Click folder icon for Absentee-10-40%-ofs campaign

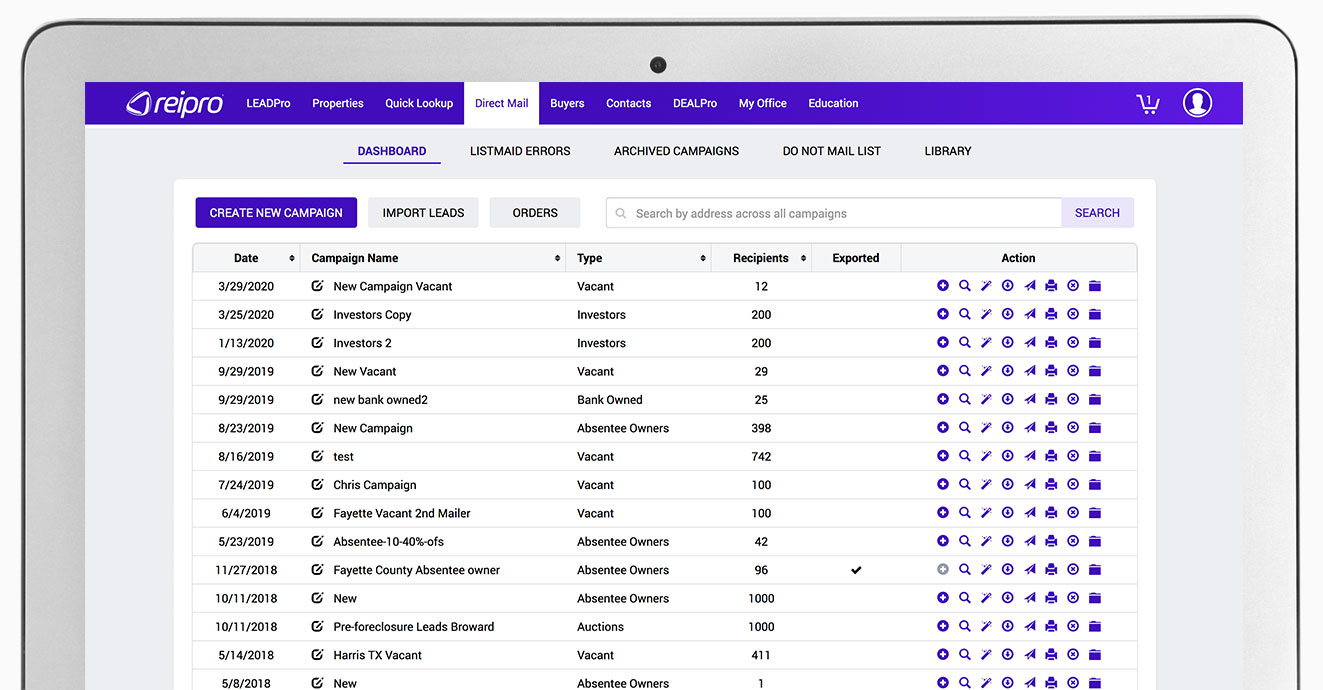[x=1095, y=541]
